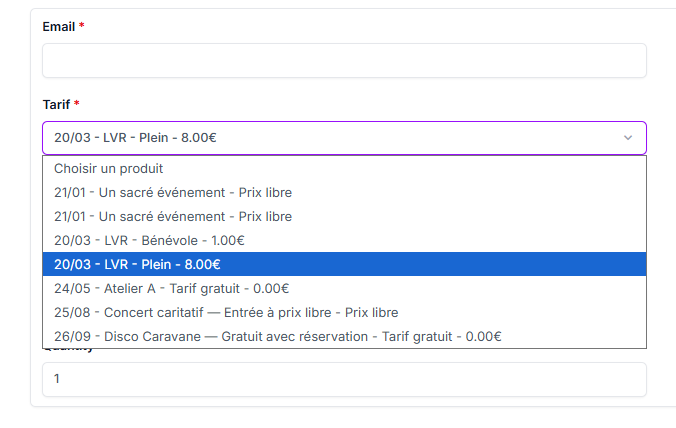
Task: Click the red asterisk next to Email
Action: click(x=82, y=27)
